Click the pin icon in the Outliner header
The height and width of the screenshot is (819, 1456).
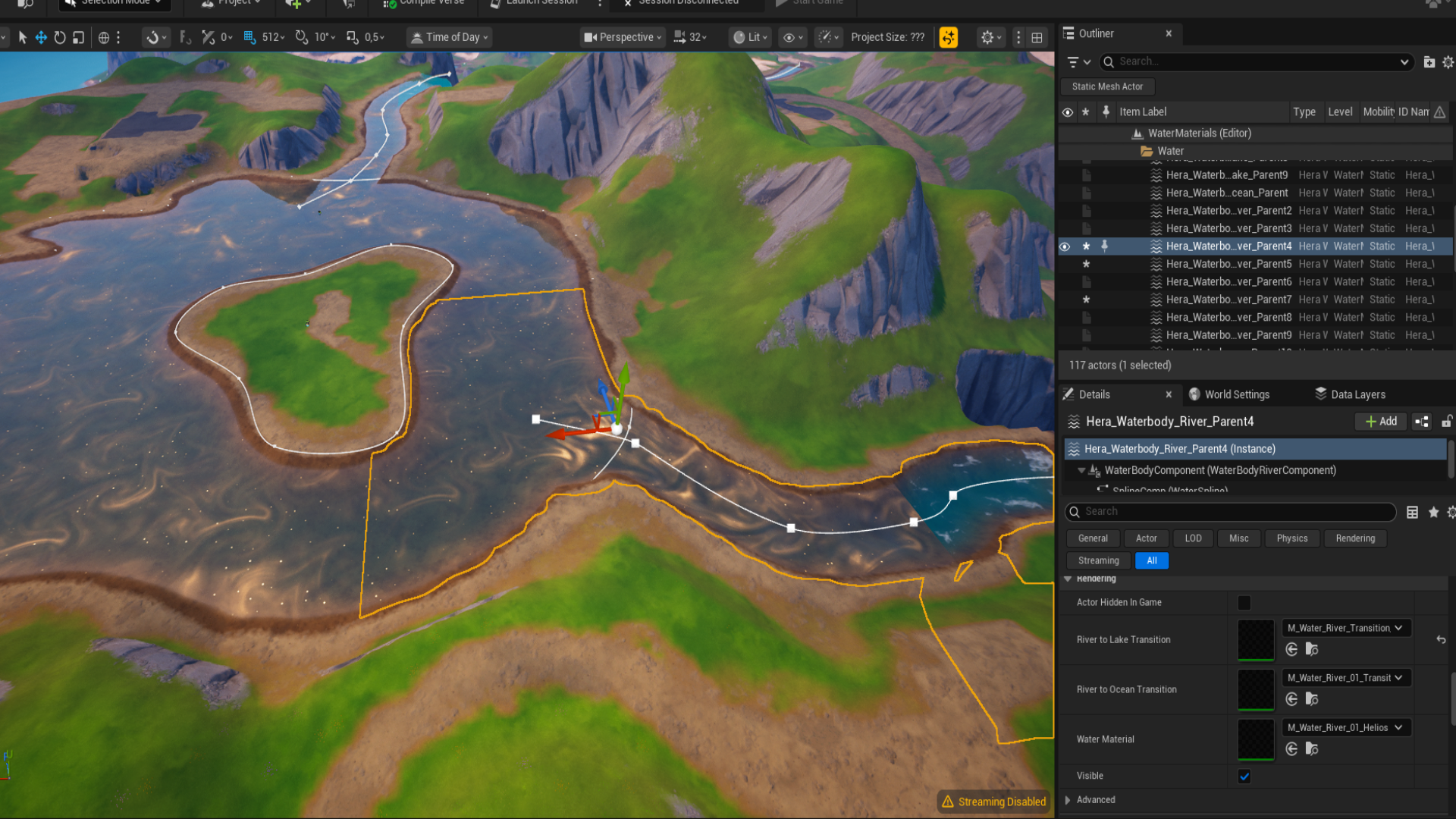(x=1106, y=111)
